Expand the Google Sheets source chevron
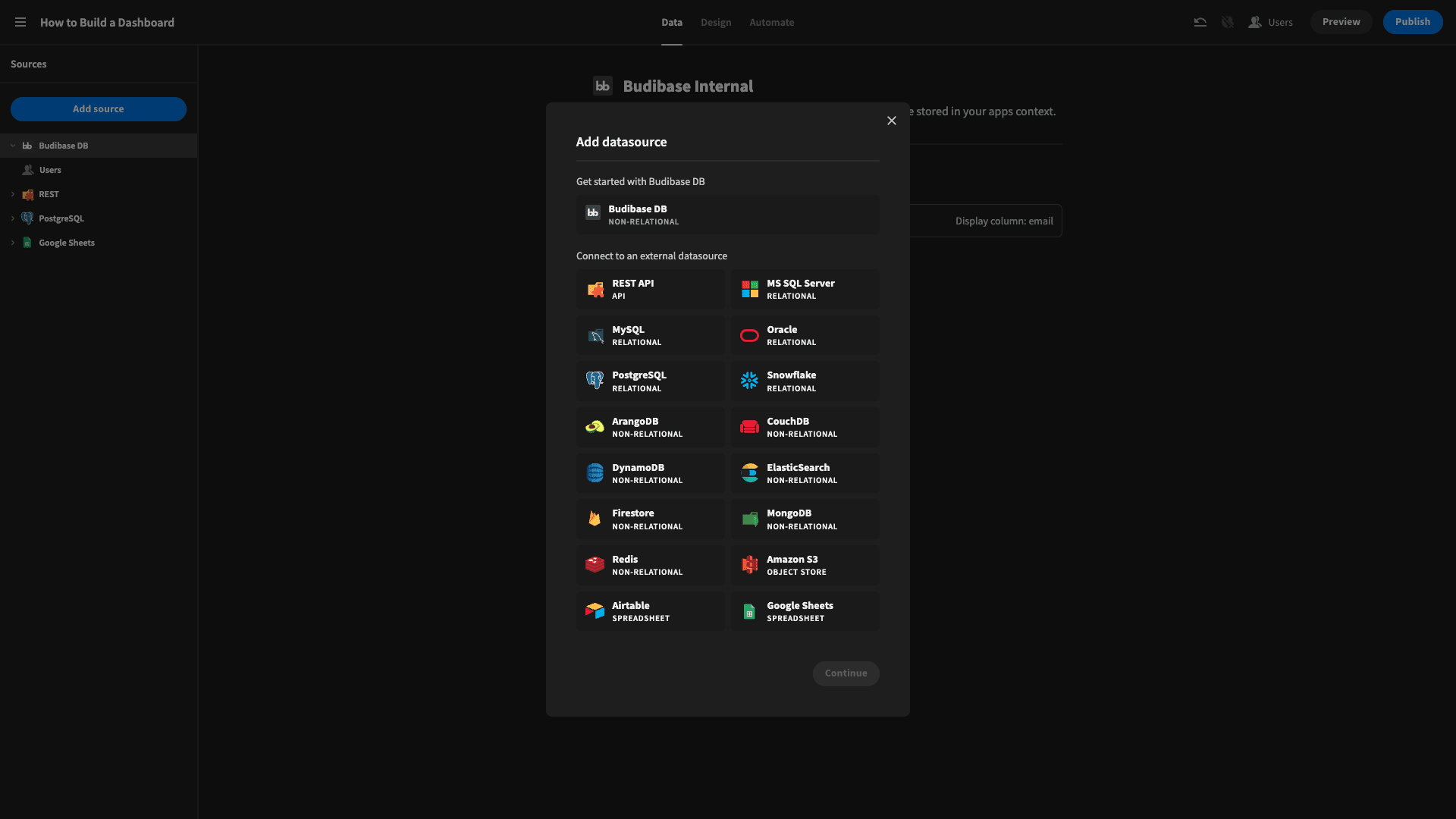1456x819 pixels. click(x=13, y=243)
